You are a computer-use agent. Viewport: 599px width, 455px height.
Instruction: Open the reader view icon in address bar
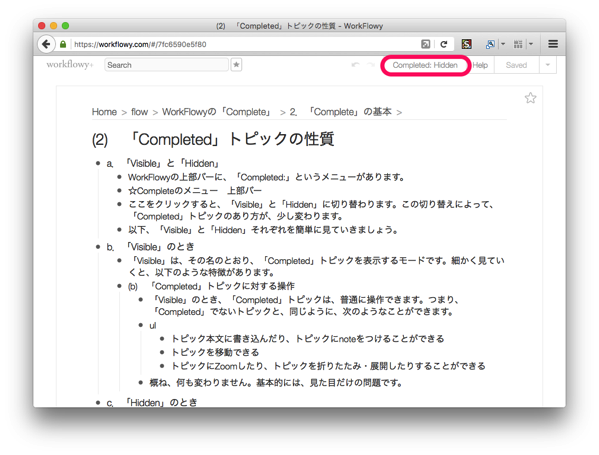click(425, 44)
